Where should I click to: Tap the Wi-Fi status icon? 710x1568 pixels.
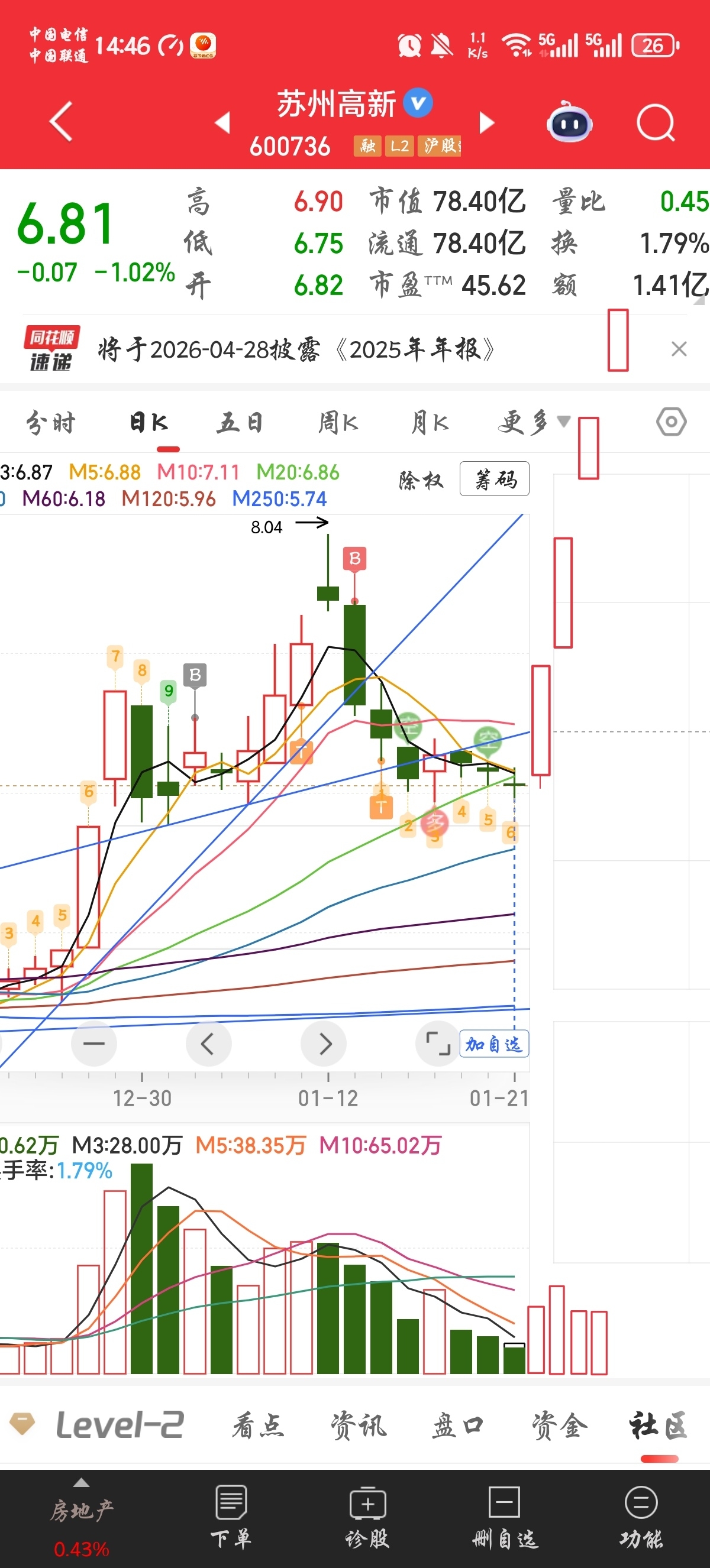[517, 45]
